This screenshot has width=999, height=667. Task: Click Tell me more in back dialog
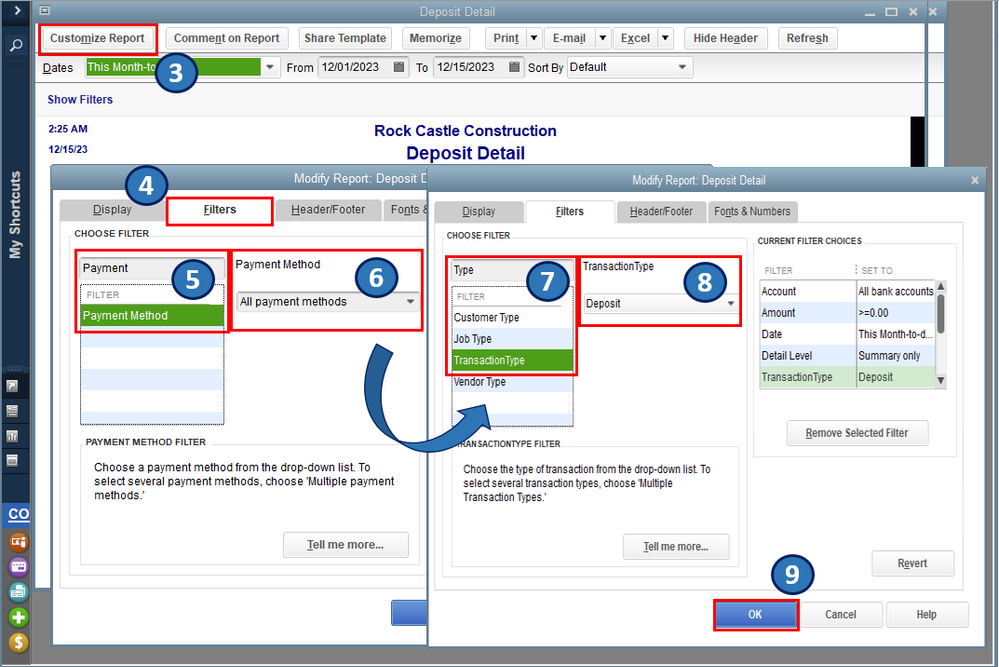coord(346,545)
